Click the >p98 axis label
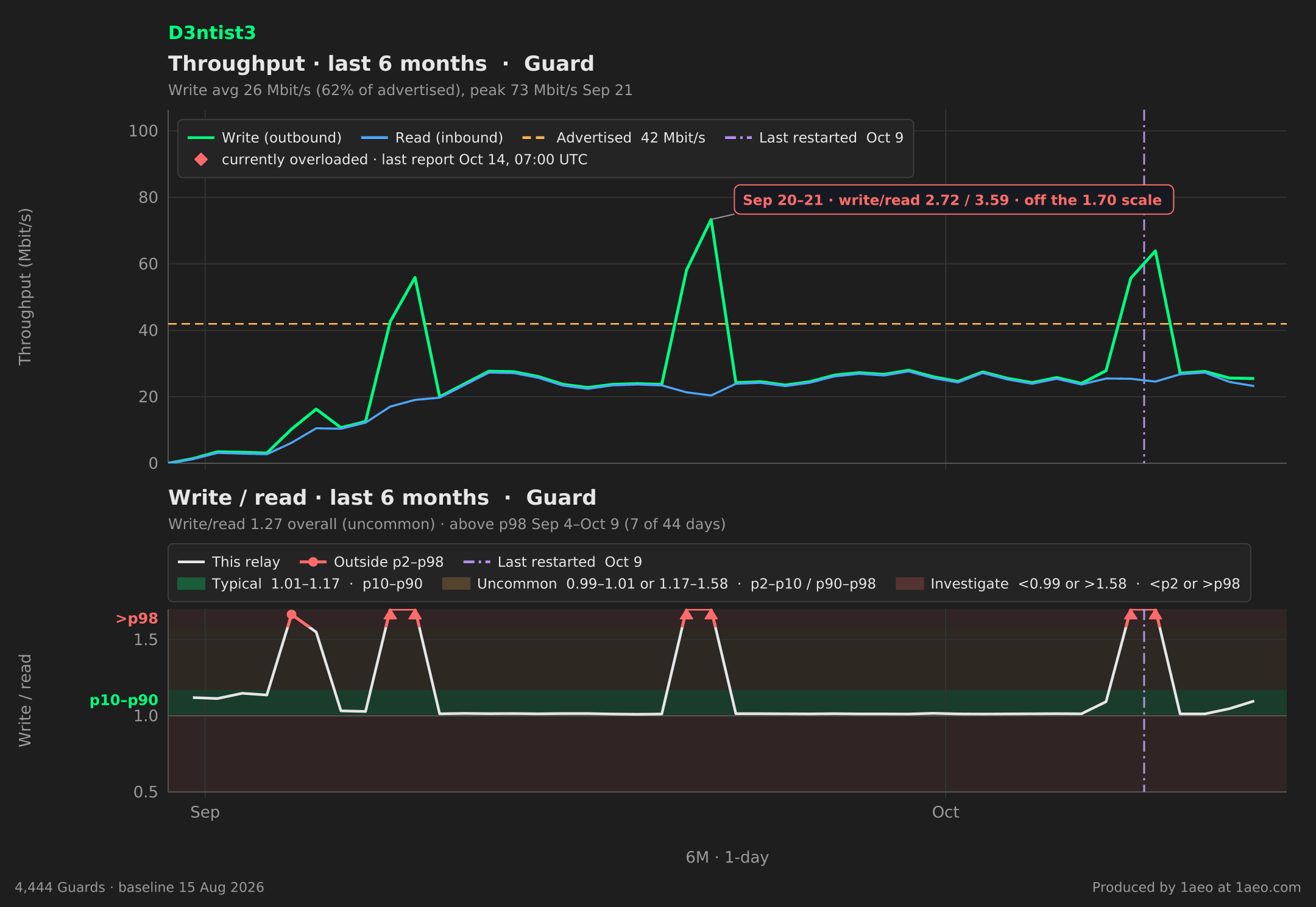1316x907 pixels. tap(137, 619)
